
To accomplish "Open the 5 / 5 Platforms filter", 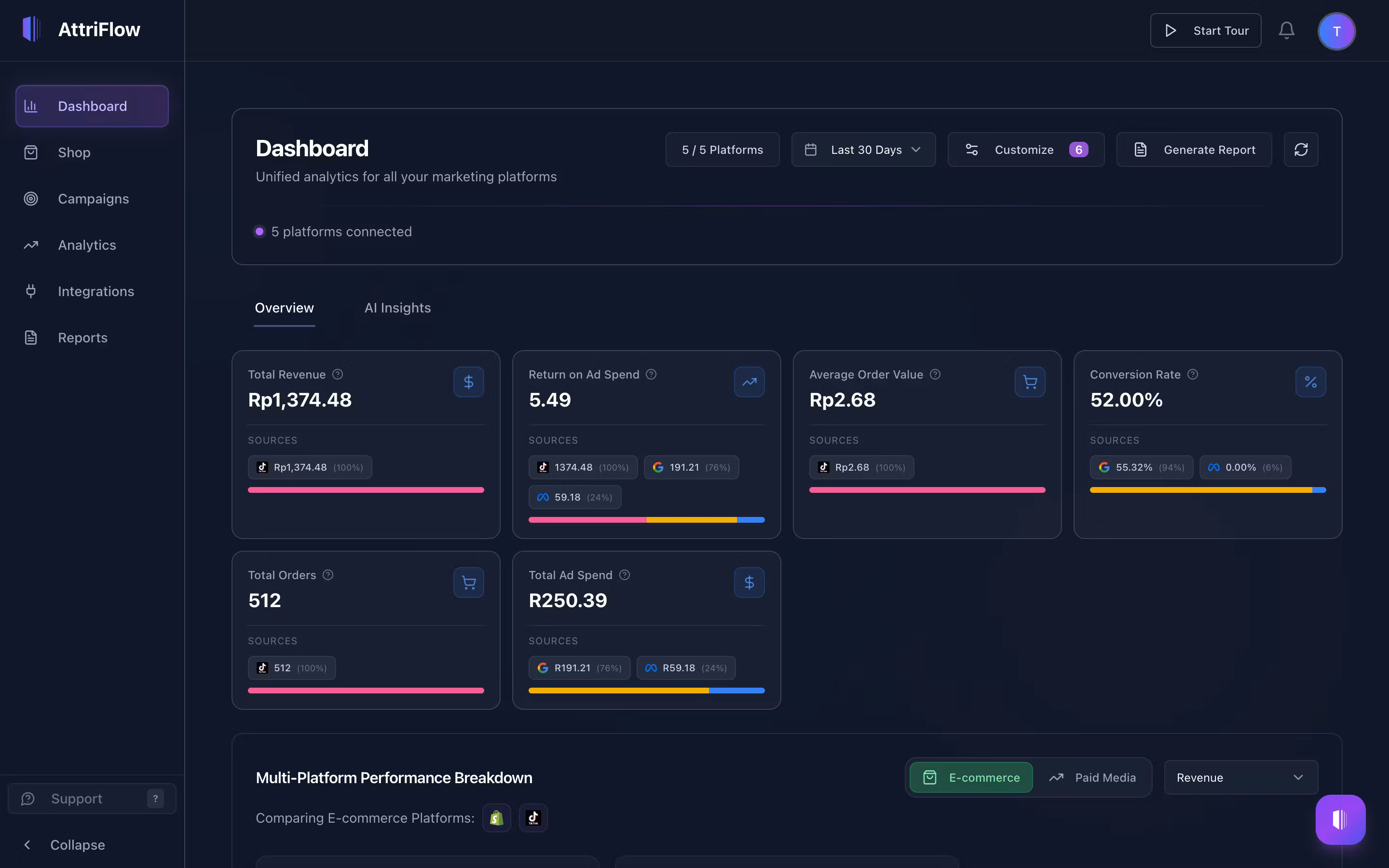I will point(722,150).
